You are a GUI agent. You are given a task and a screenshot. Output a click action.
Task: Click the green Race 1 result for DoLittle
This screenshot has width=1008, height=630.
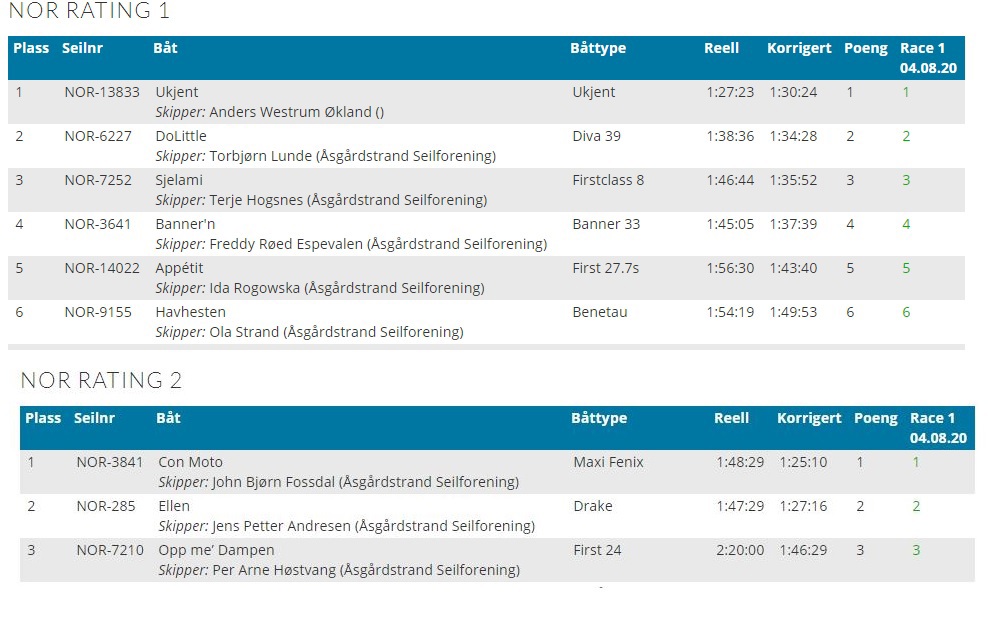tap(906, 136)
